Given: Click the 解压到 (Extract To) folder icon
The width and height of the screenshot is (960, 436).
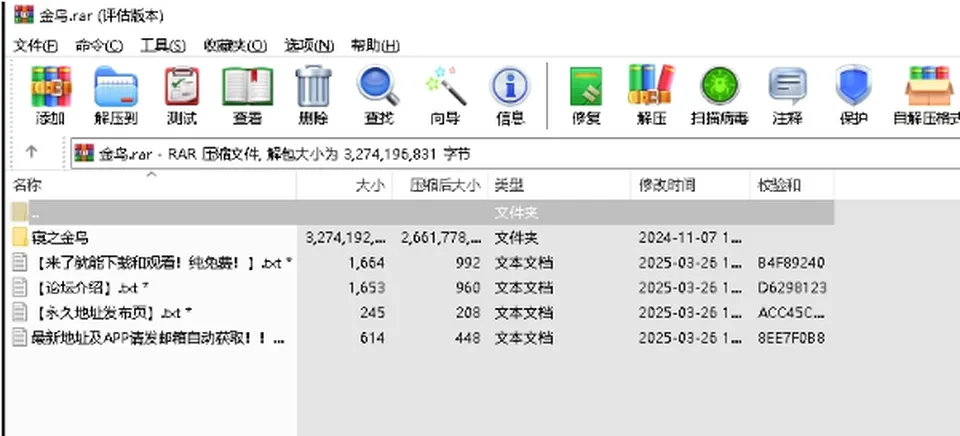Looking at the screenshot, I should [116, 86].
